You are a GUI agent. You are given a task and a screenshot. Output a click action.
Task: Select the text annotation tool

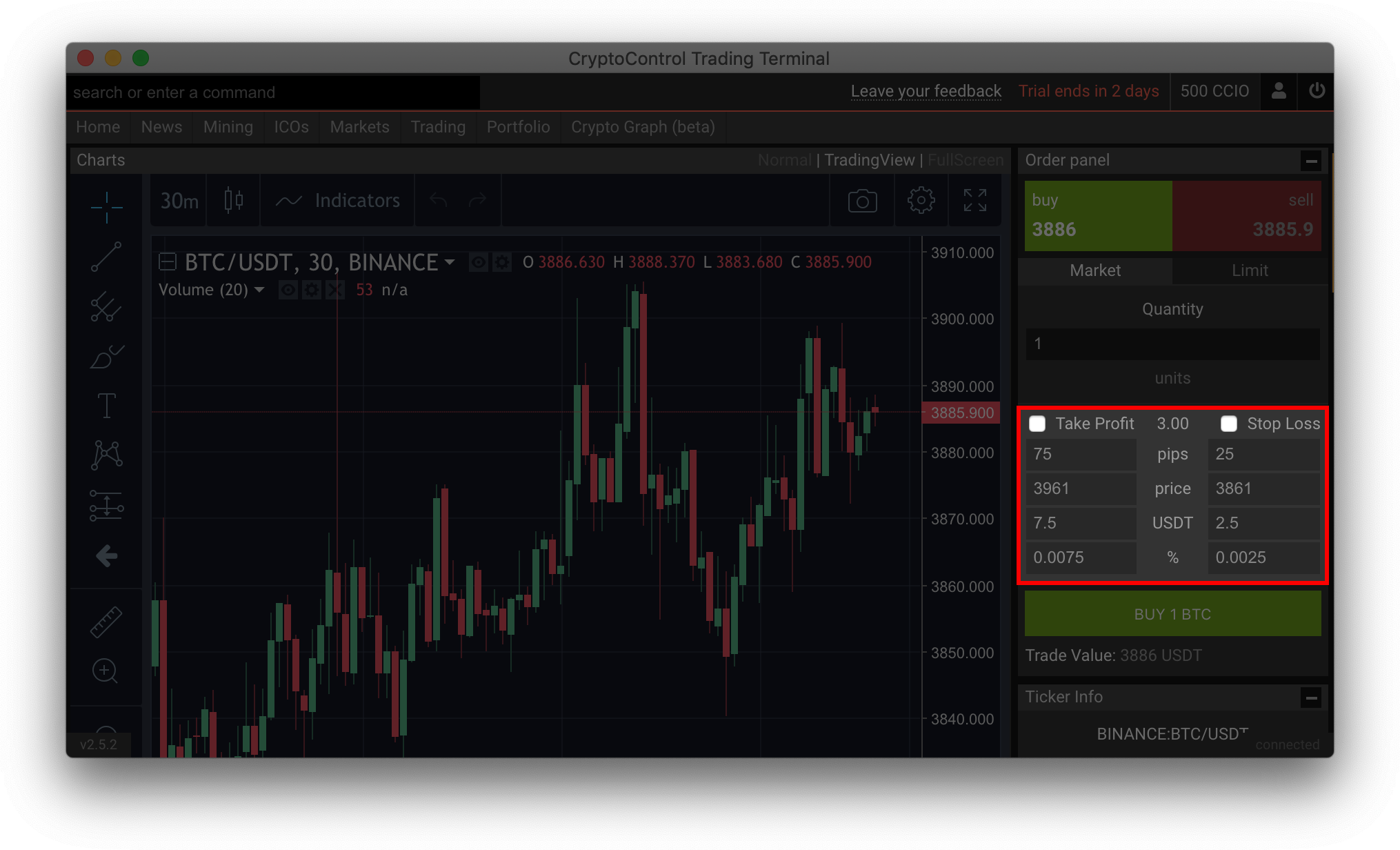[106, 406]
